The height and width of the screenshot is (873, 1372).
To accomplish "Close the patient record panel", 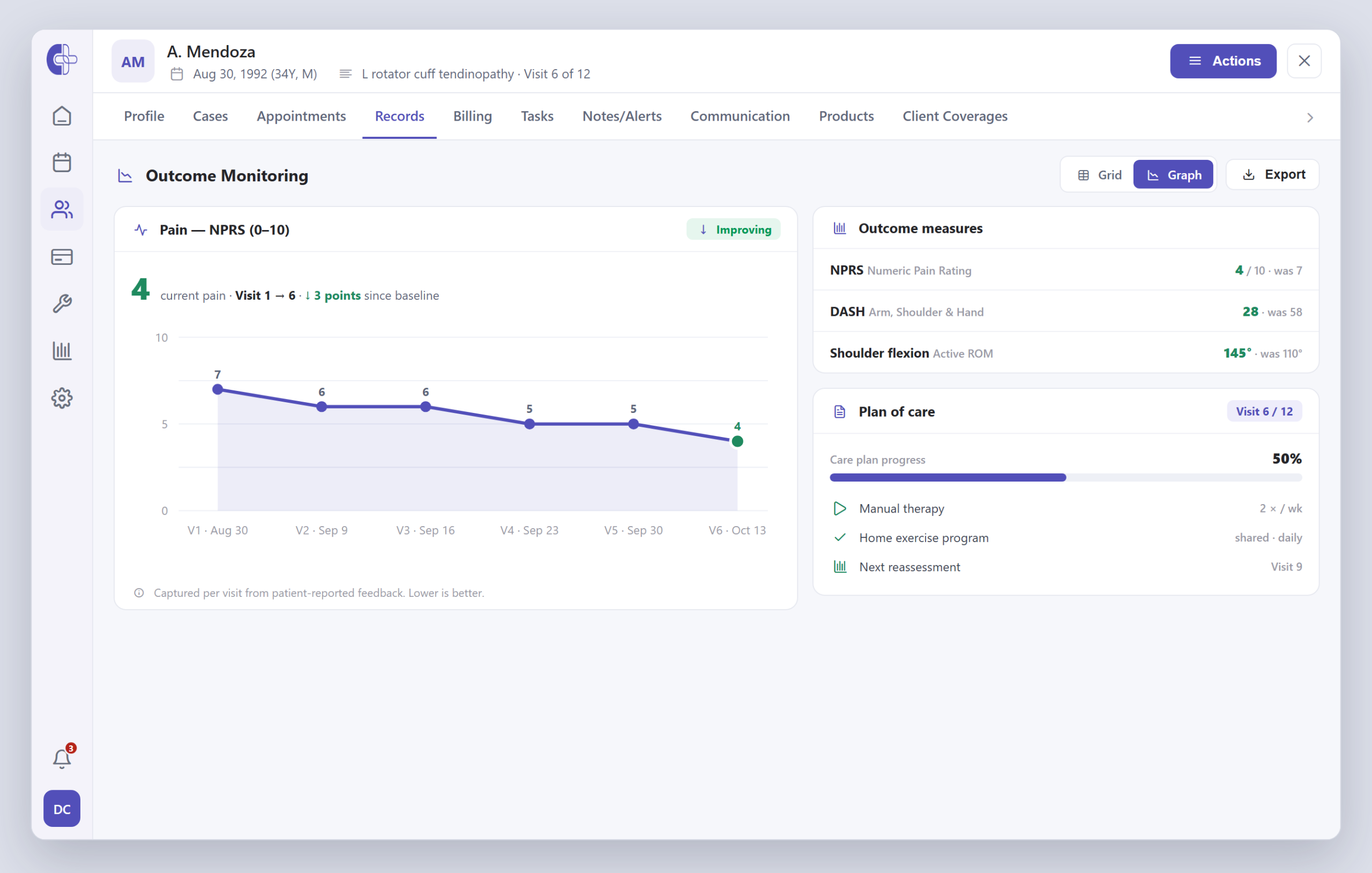I will click(1305, 61).
